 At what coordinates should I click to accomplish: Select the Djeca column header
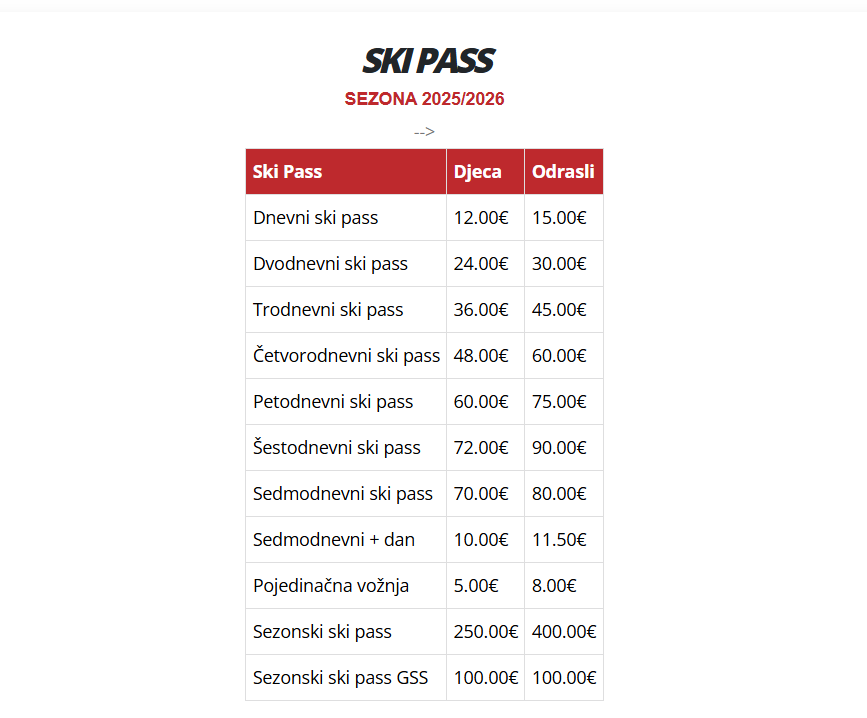point(478,171)
